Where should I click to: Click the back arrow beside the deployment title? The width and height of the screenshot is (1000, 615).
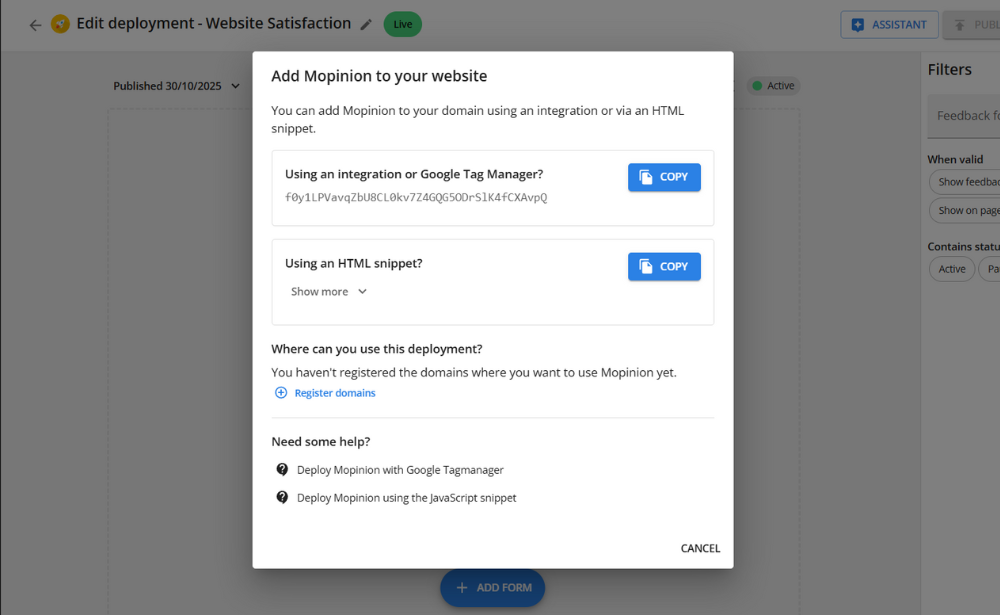(x=35, y=23)
